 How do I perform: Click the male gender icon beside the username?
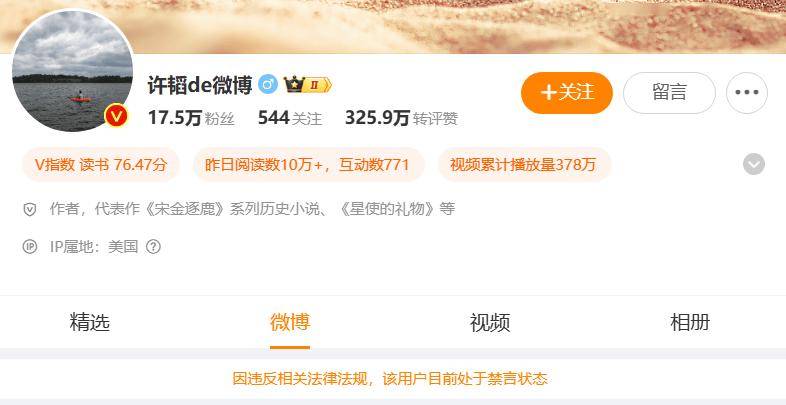coord(268,85)
